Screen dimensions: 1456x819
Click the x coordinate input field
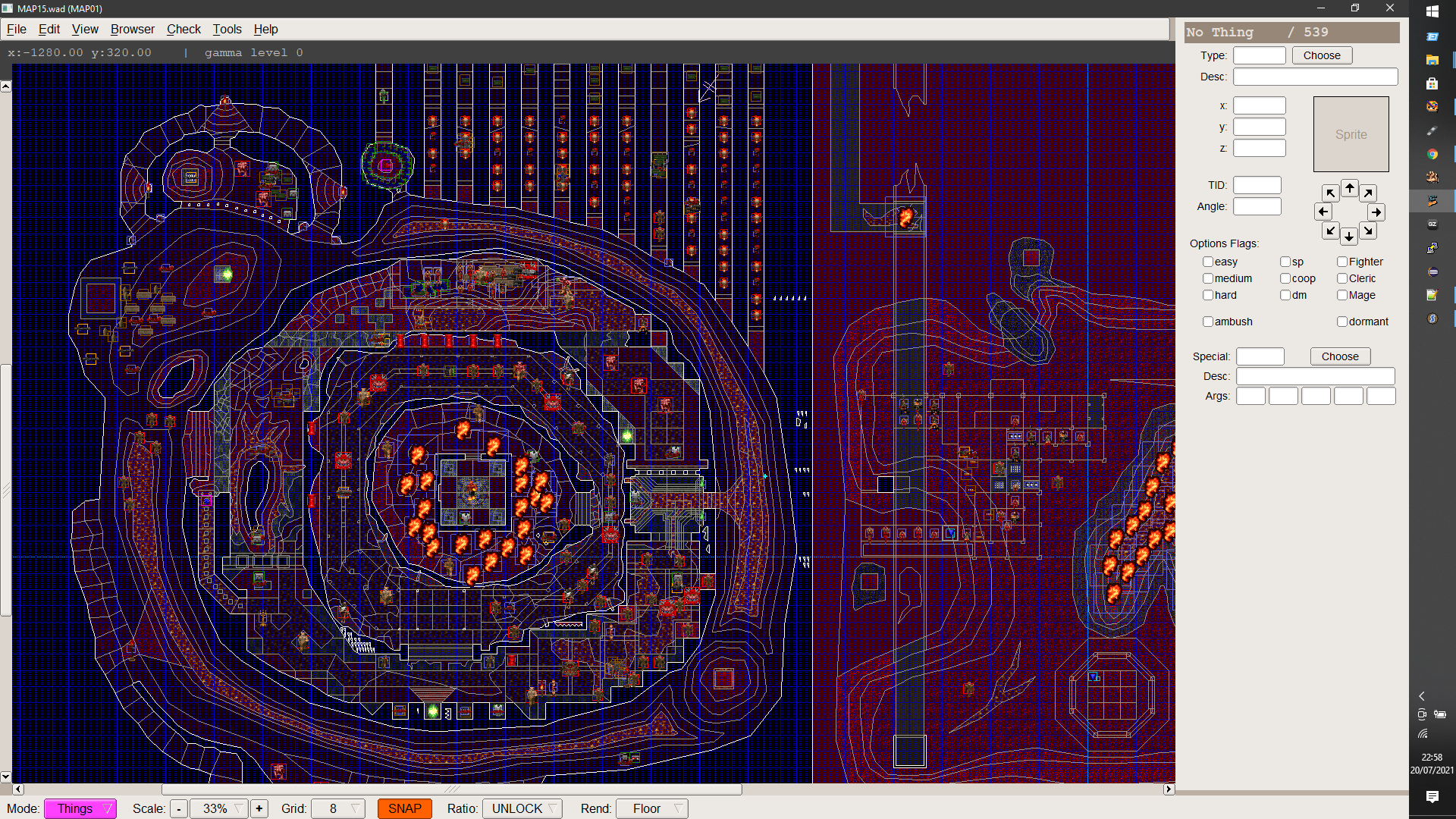click(1259, 105)
